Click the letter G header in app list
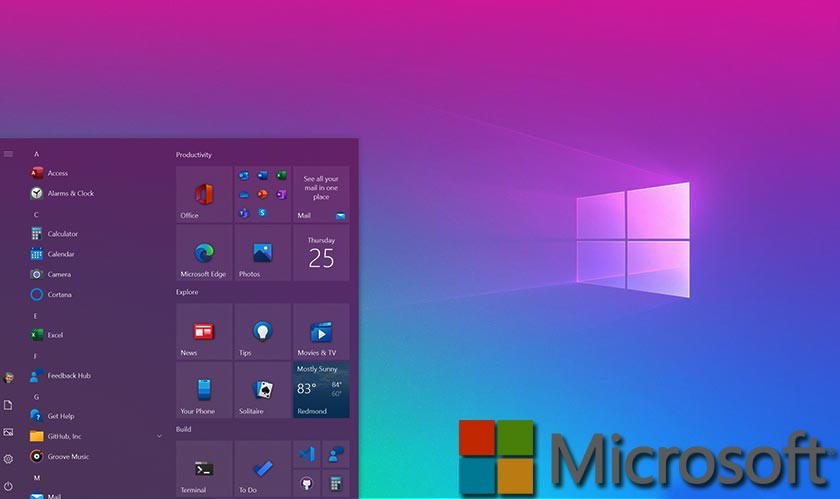This screenshot has height=499, width=840. point(36,397)
